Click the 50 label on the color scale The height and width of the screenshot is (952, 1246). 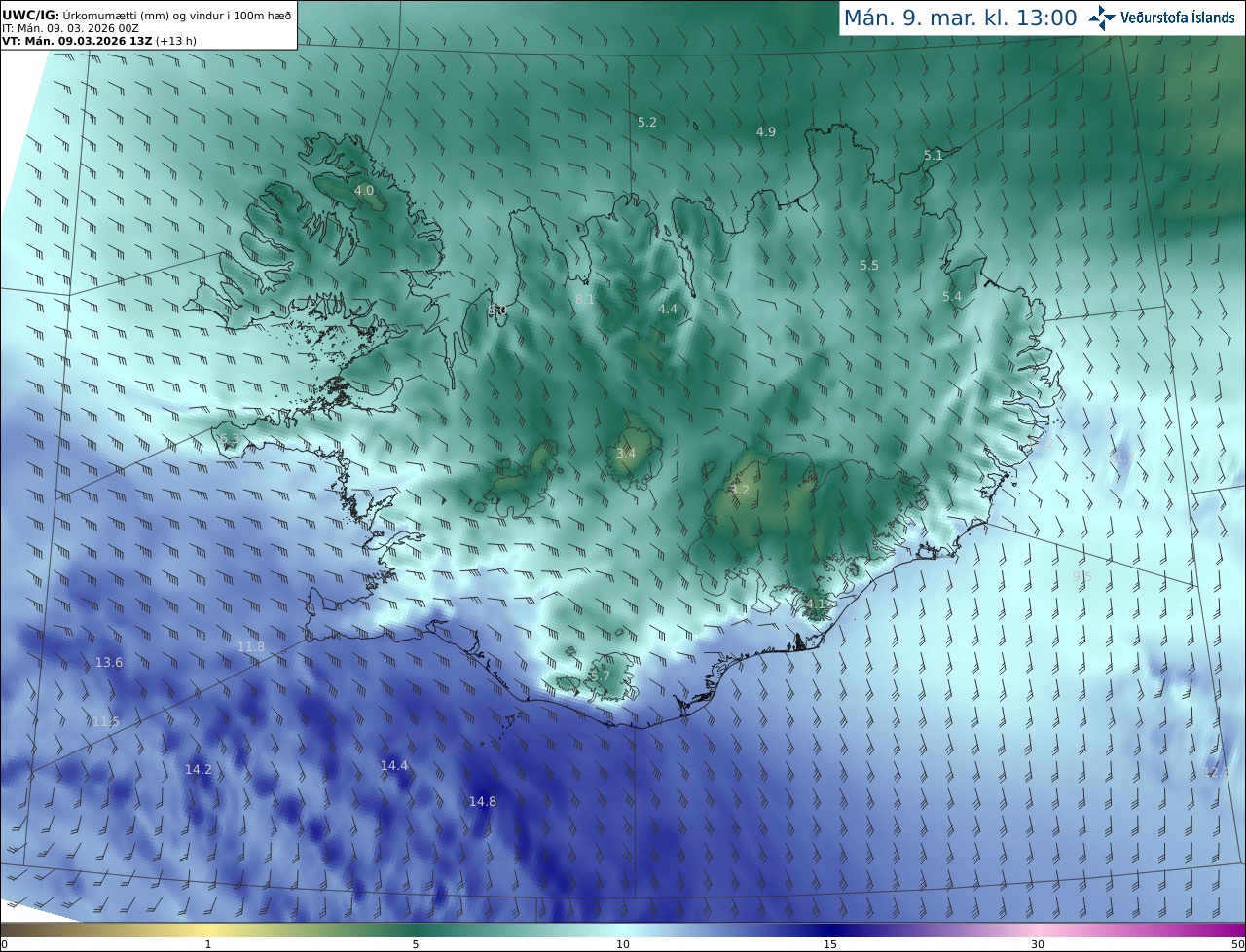(1237, 945)
